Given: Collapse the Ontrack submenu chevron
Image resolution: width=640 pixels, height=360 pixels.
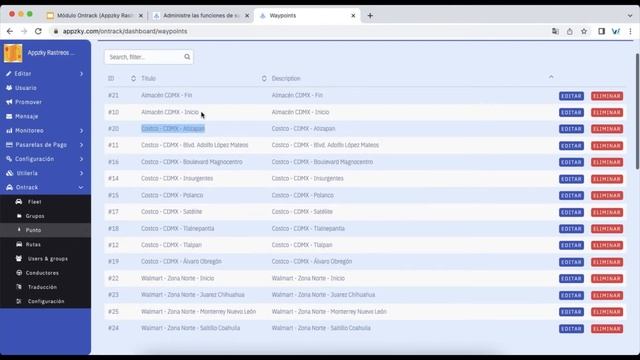Looking at the screenshot, I should [x=81, y=187].
